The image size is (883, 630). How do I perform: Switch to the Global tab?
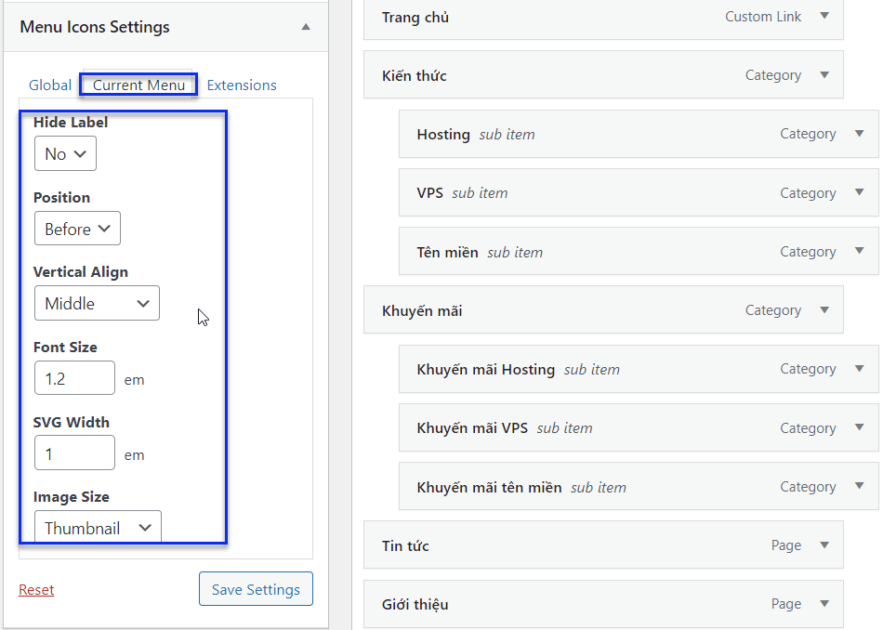[x=49, y=85]
